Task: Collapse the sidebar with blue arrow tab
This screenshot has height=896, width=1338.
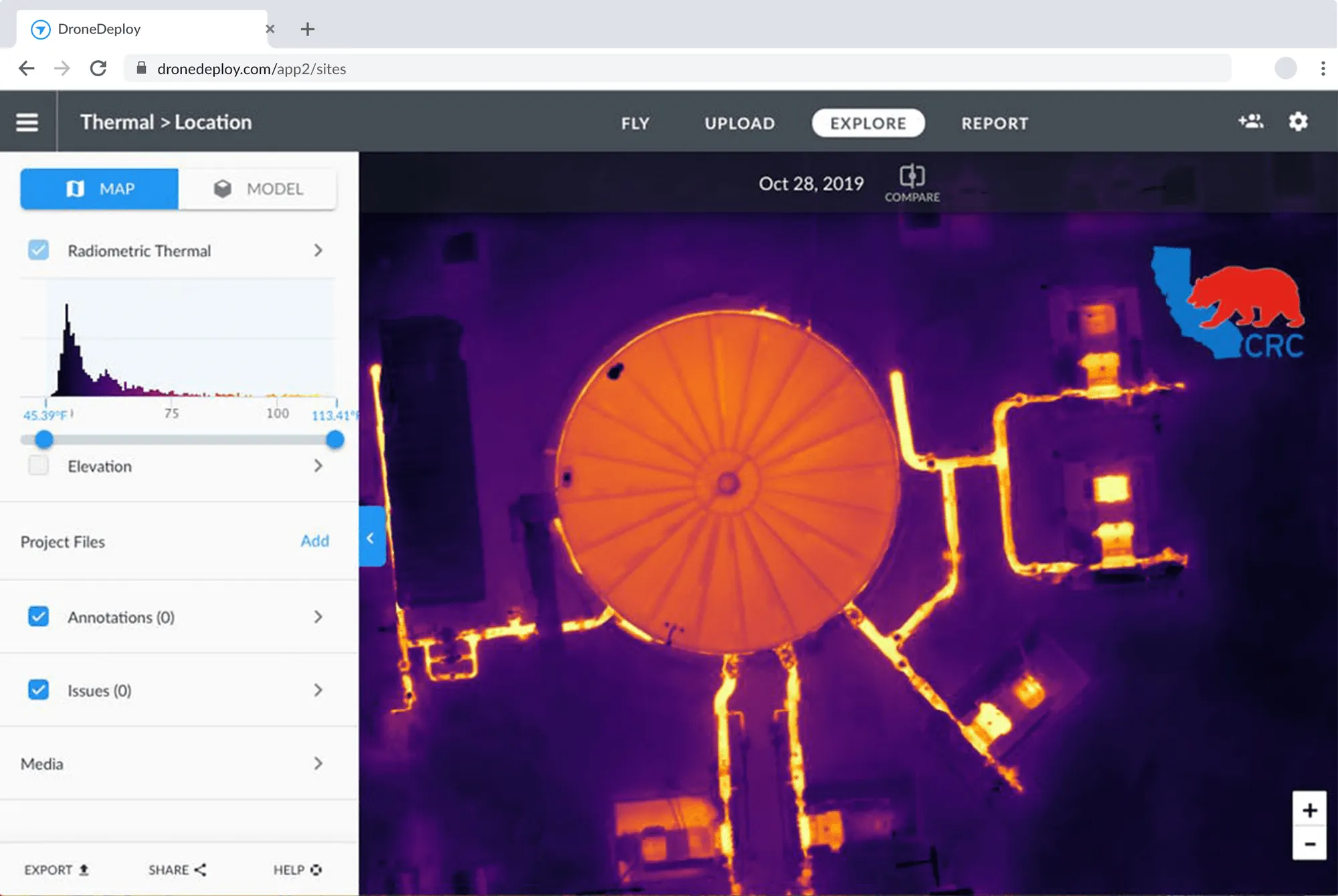Action: [x=371, y=537]
